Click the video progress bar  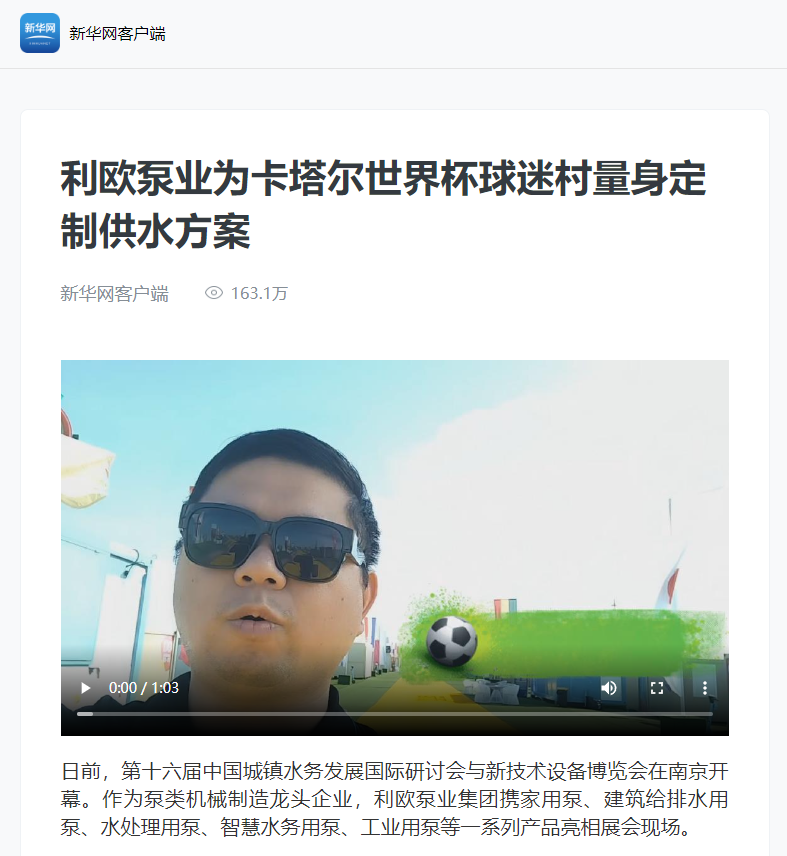pos(395,714)
